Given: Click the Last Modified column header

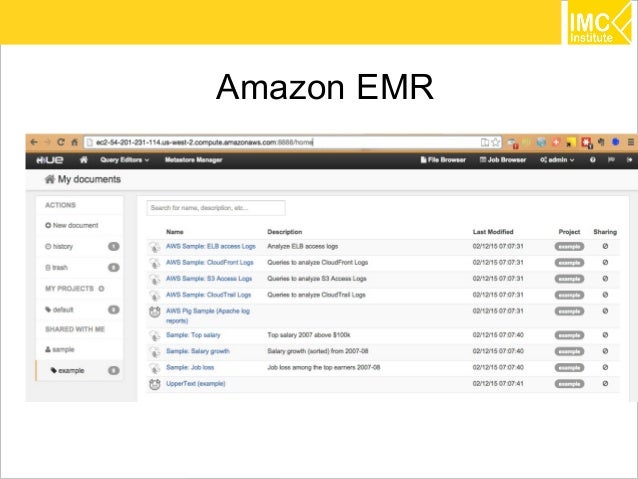Looking at the screenshot, I should 493,232.
